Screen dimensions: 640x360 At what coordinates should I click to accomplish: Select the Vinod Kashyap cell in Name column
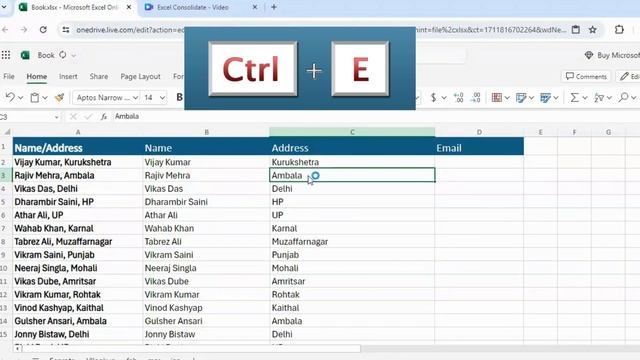[206, 308]
